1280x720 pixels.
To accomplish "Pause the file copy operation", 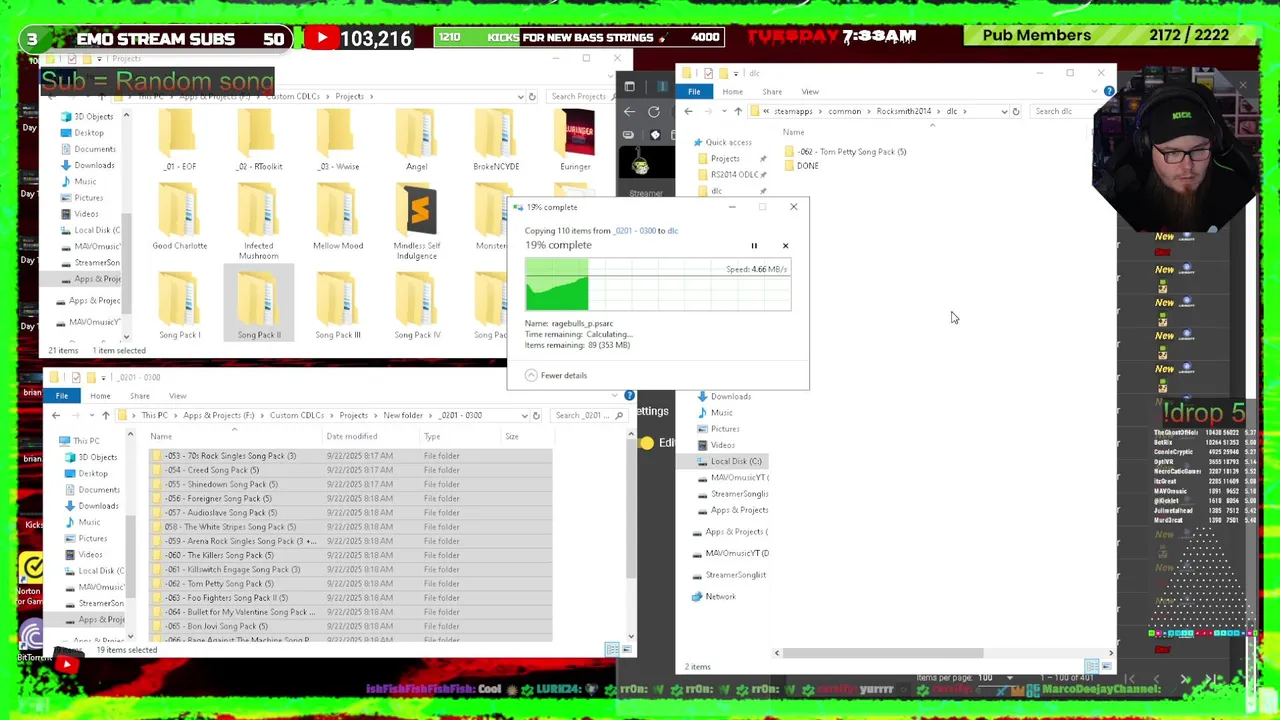I will (754, 245).
